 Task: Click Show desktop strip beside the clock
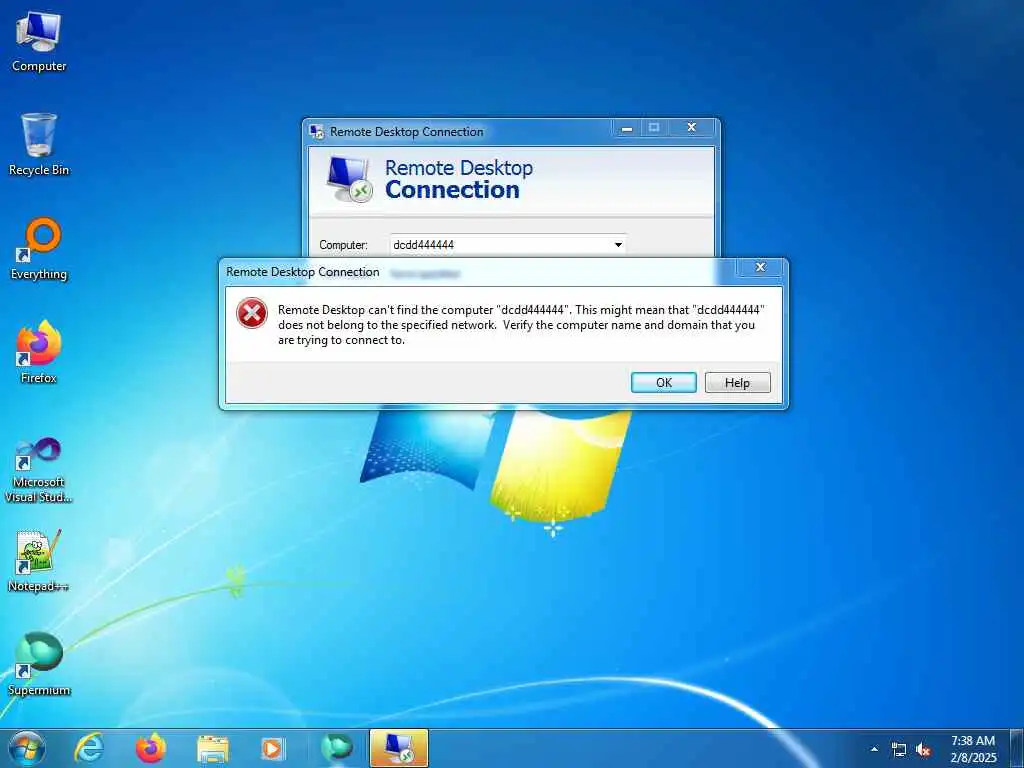(1017, 748)
